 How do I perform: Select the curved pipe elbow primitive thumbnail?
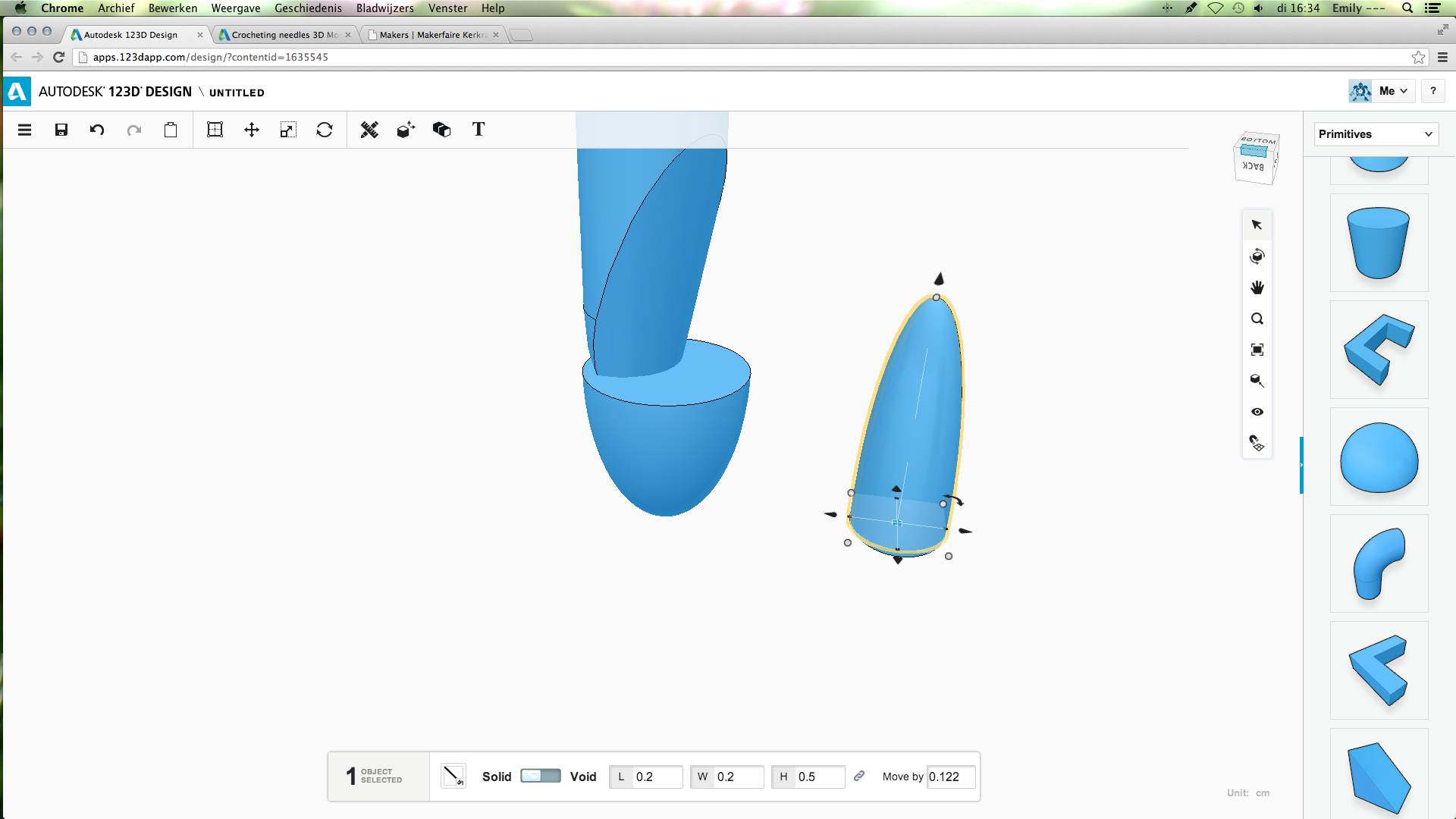click(1379, 563)
